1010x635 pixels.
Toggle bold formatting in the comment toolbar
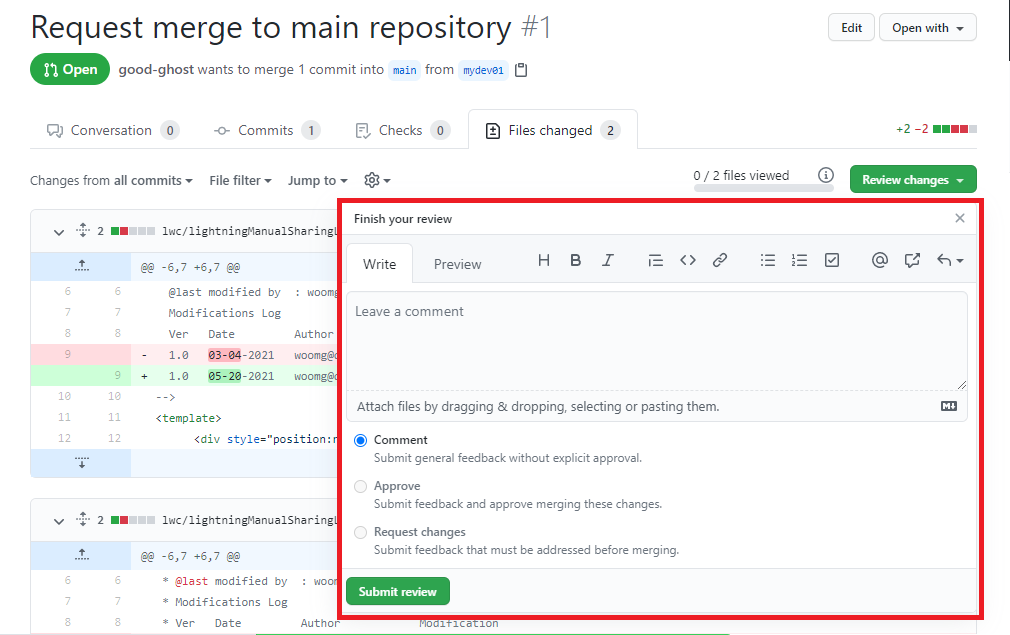pyautogui.click(x=575, y=260)
